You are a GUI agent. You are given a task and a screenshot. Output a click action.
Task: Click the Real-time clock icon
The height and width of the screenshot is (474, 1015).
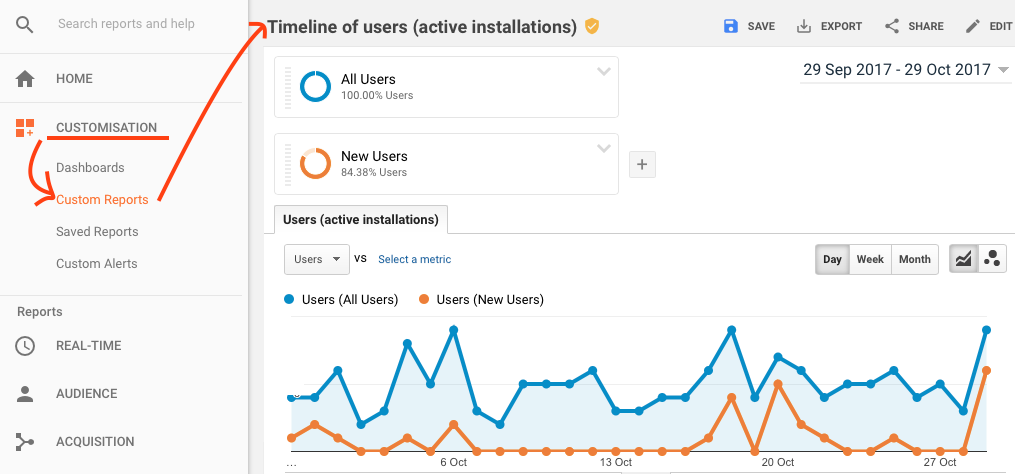coord(25,346)
